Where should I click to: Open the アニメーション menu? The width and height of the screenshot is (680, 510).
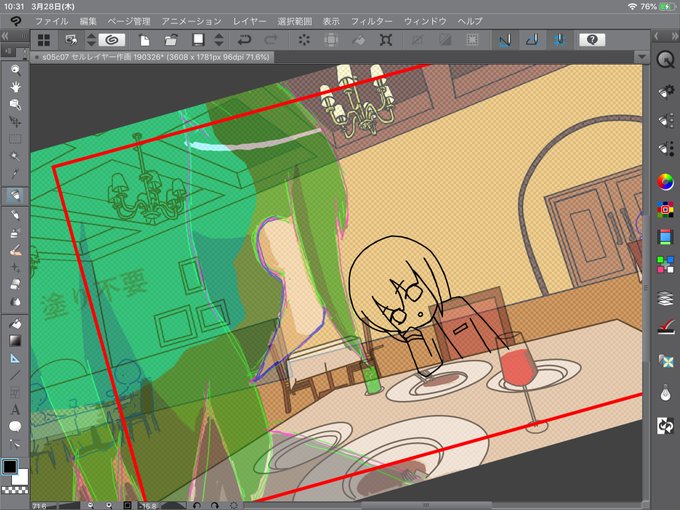pyautogui.click(x=191, y=21)
